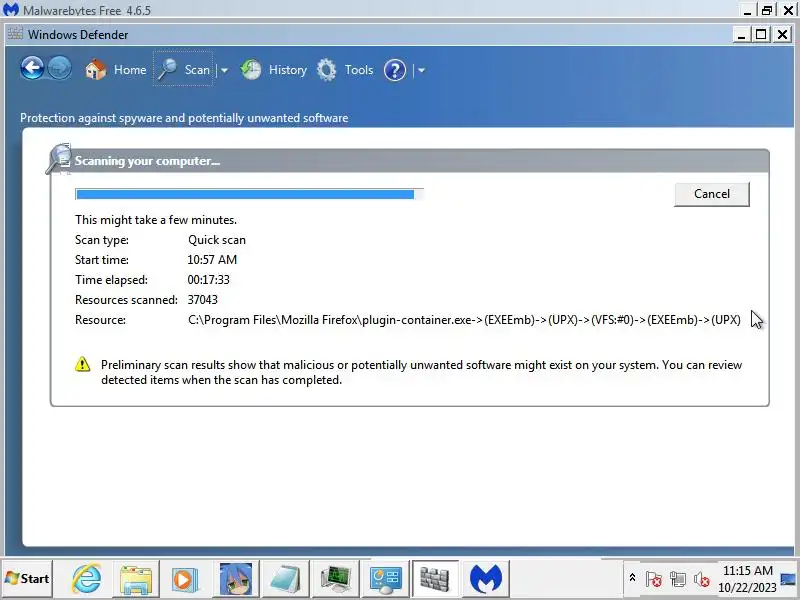This screenshot has height=600, width=800.
Task: Click the show desktop button in the tray
Action: (788, 579)
